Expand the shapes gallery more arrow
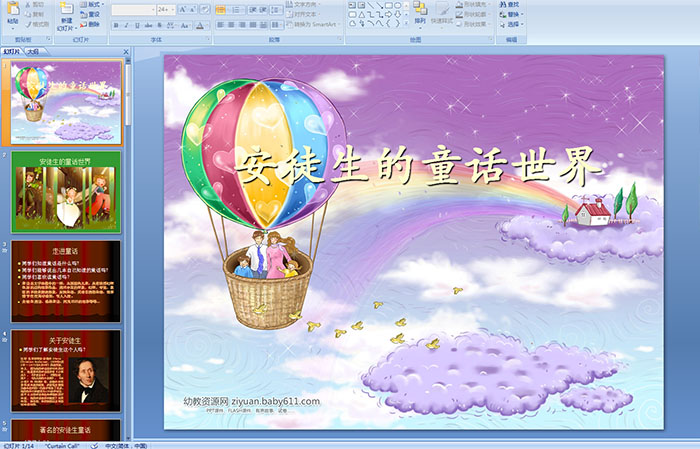The width and height of the screenshot is (700, 449). (x=406, y=23)
